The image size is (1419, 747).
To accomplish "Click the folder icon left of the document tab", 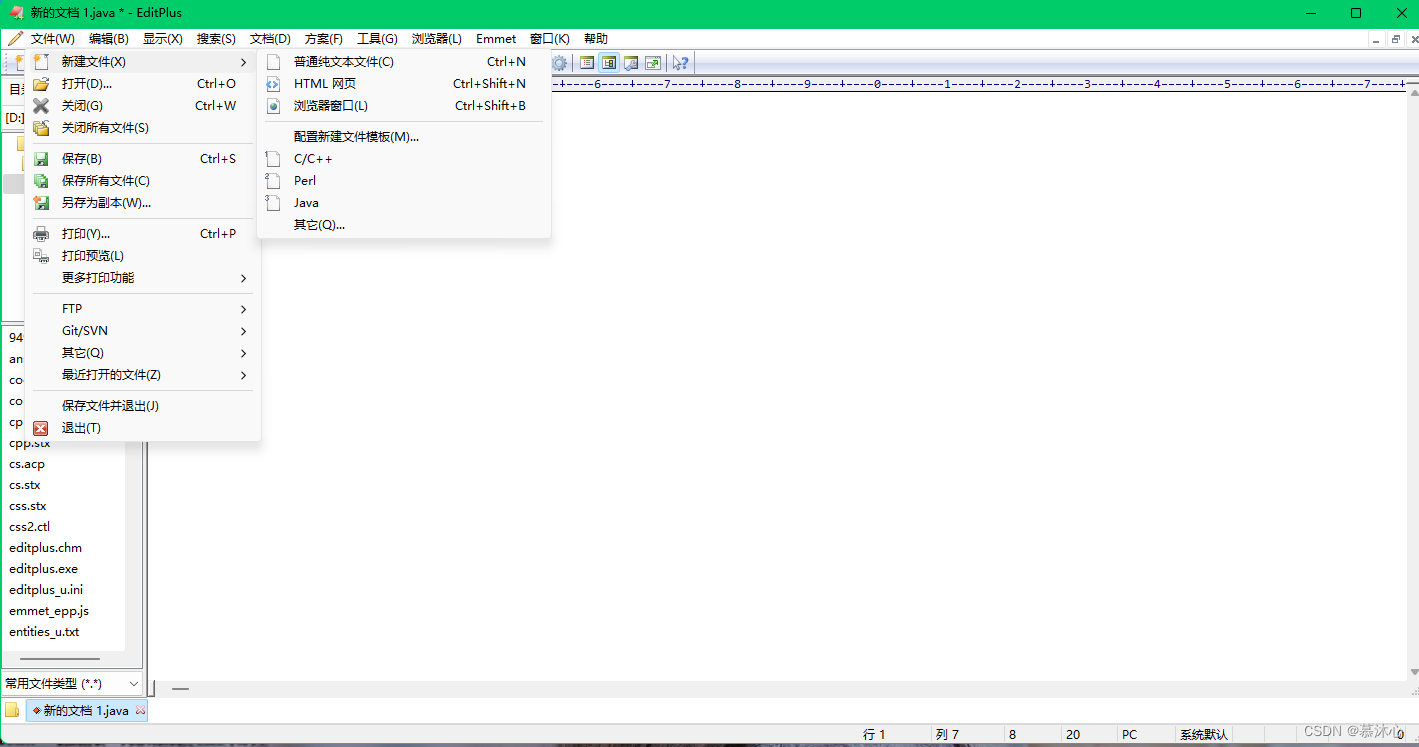I will coord(12,710).
